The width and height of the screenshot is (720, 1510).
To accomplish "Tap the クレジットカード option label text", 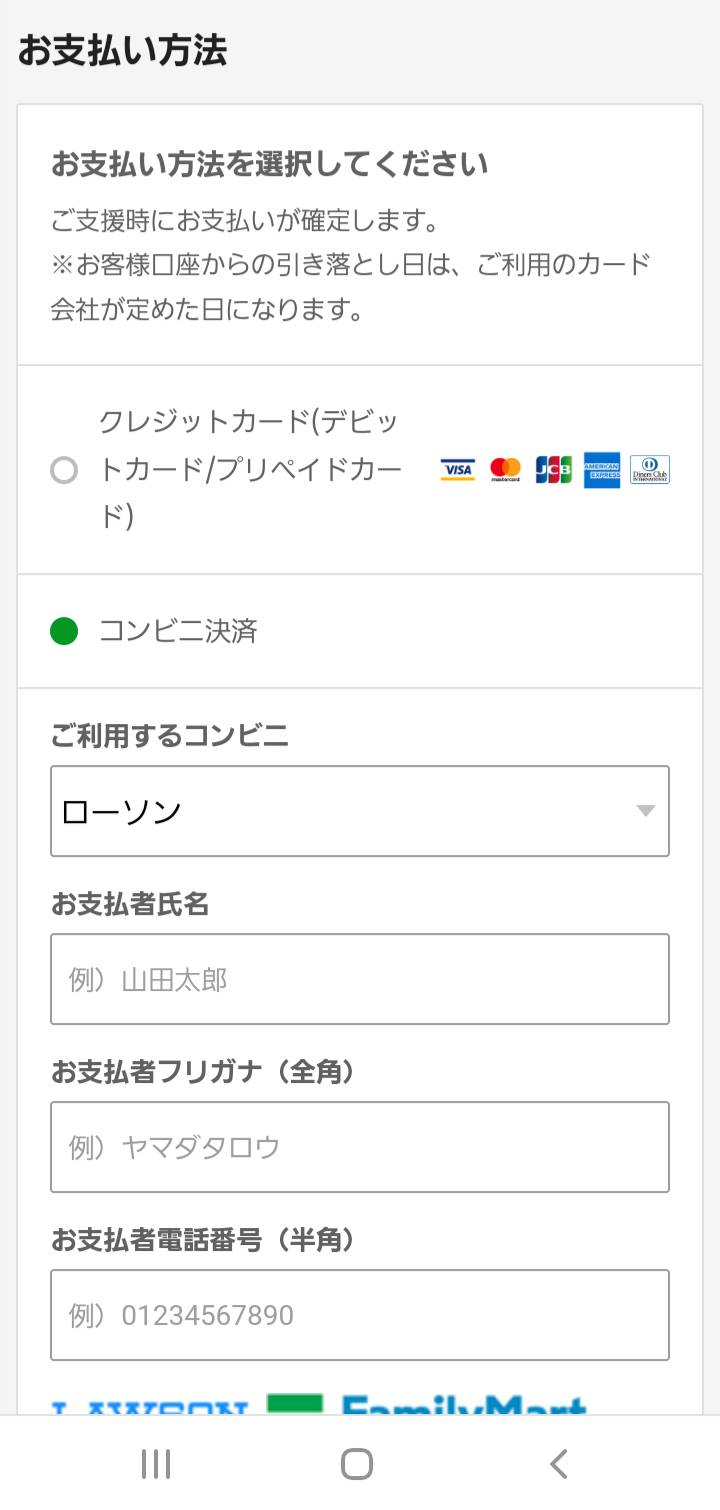I will point(250,469).
